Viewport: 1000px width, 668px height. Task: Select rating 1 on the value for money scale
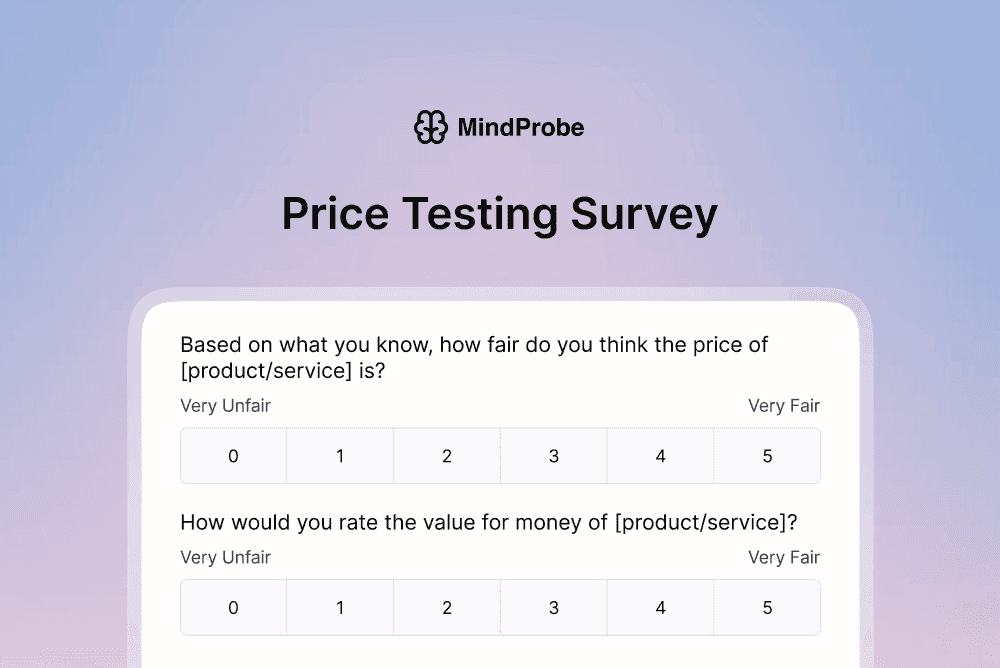click(340, 607)
